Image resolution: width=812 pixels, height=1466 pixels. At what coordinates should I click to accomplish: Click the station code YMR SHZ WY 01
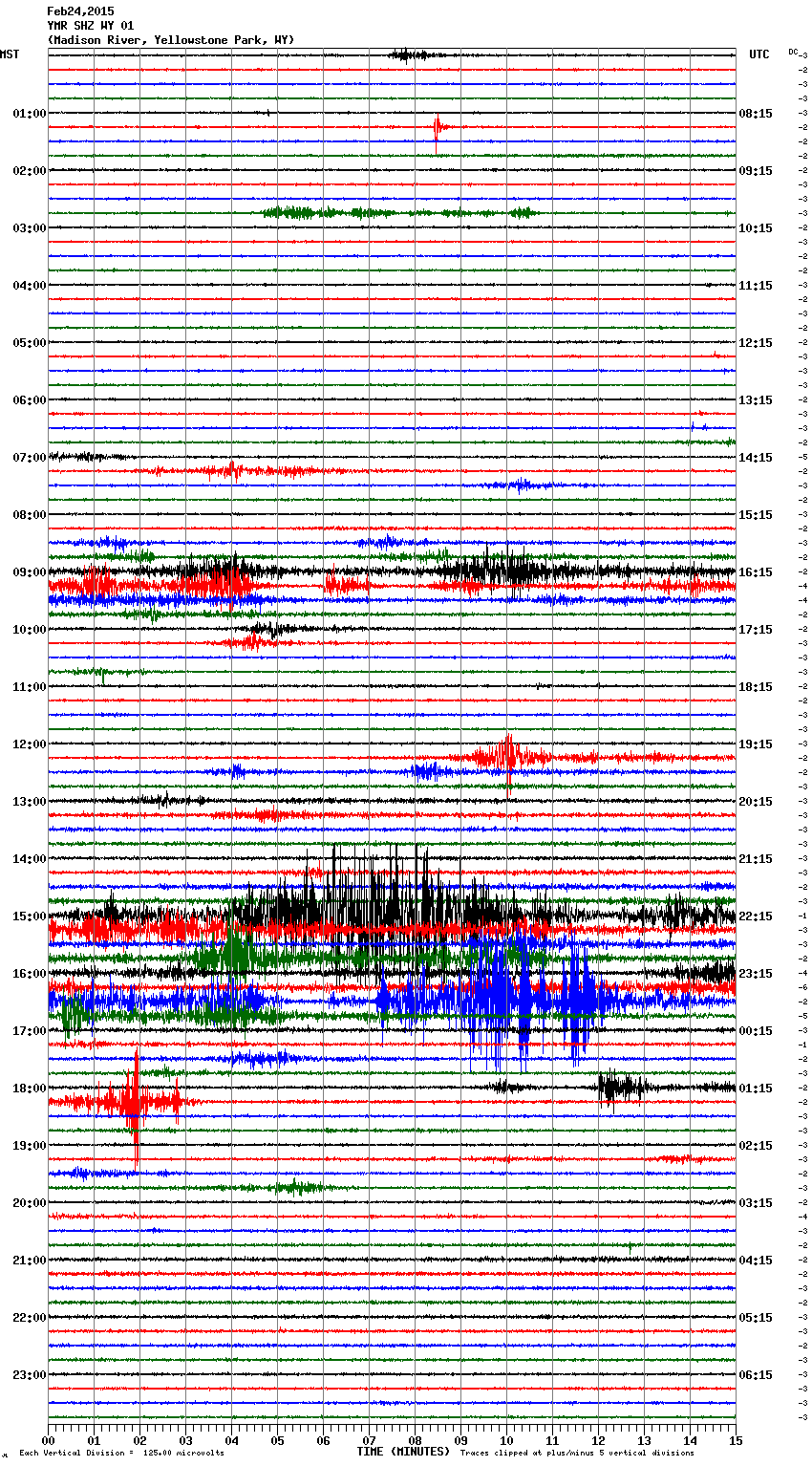[91, 26]
